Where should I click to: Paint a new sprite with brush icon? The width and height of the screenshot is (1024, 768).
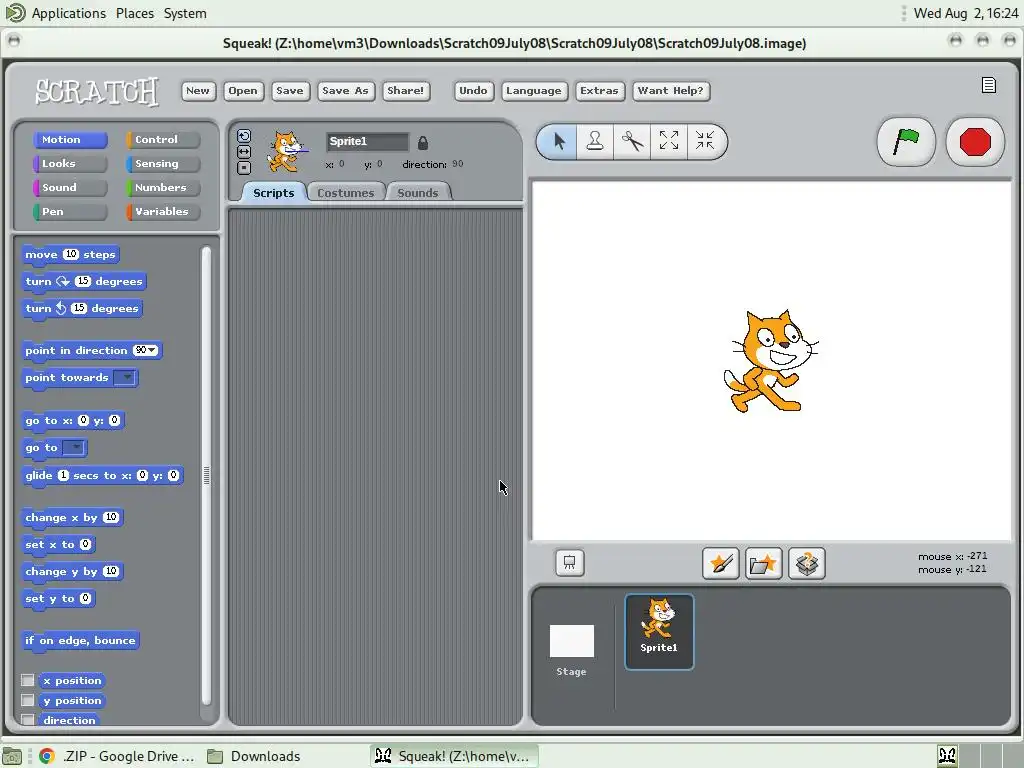point(720,563)
